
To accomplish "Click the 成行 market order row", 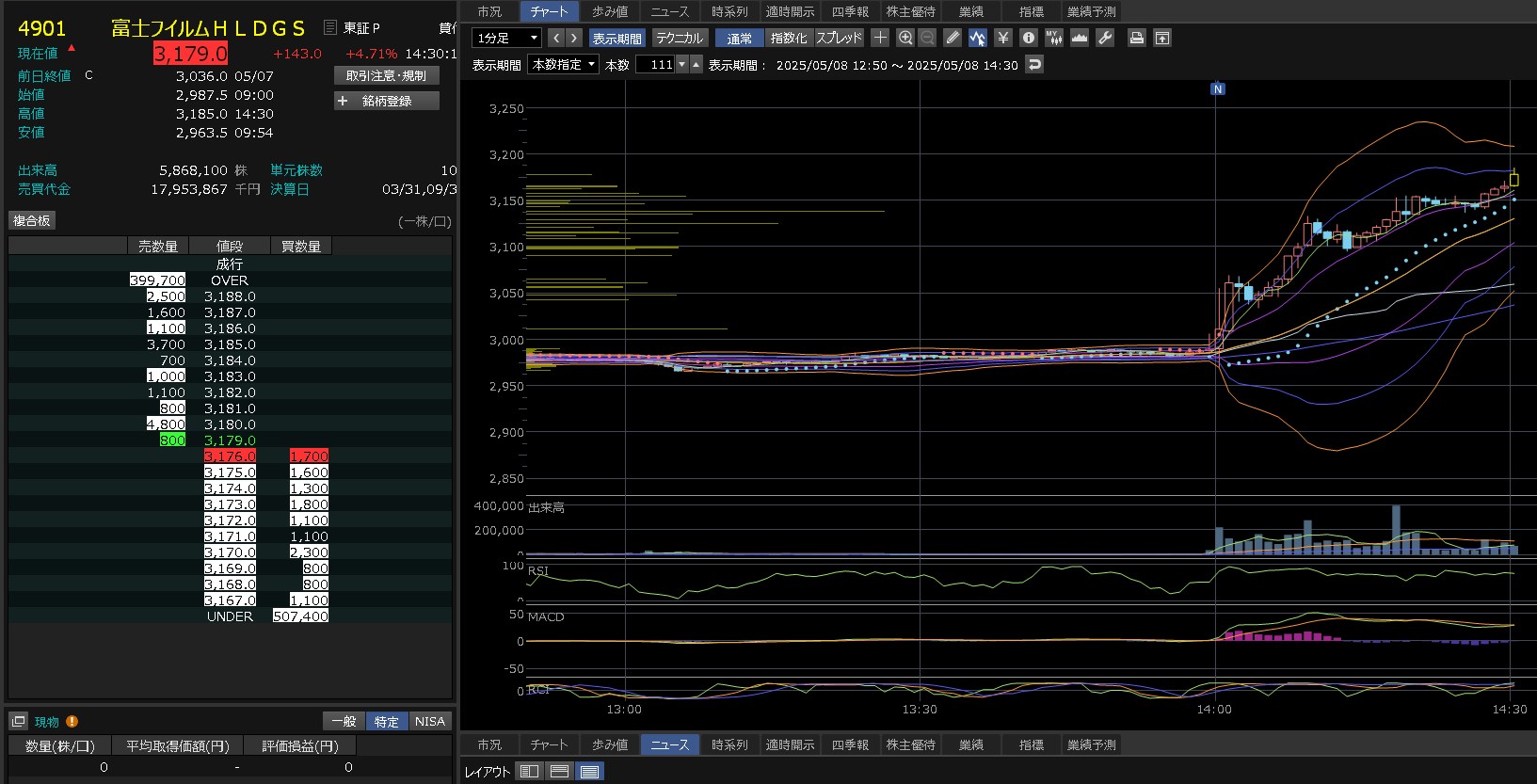I will point(230,264).
